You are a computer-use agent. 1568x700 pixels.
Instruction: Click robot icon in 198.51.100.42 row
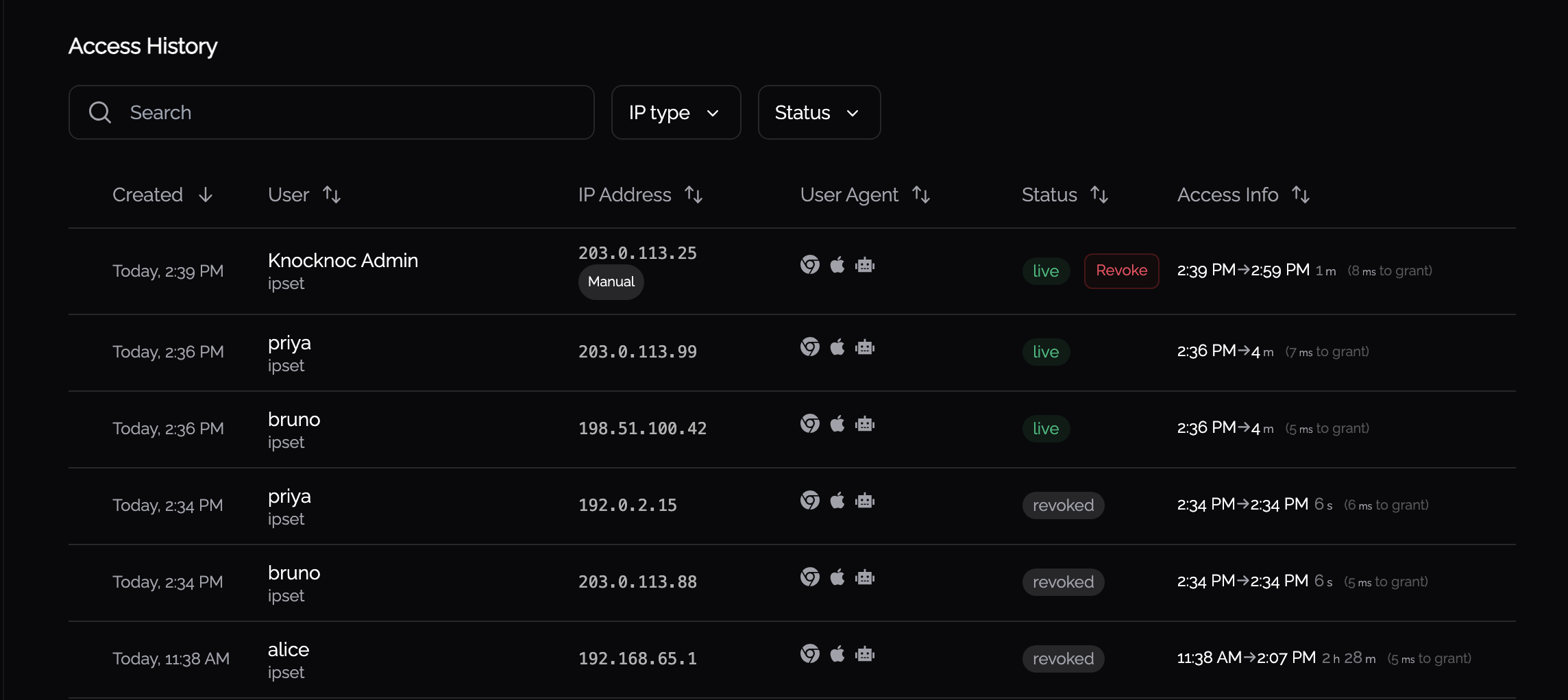(865, 424)
